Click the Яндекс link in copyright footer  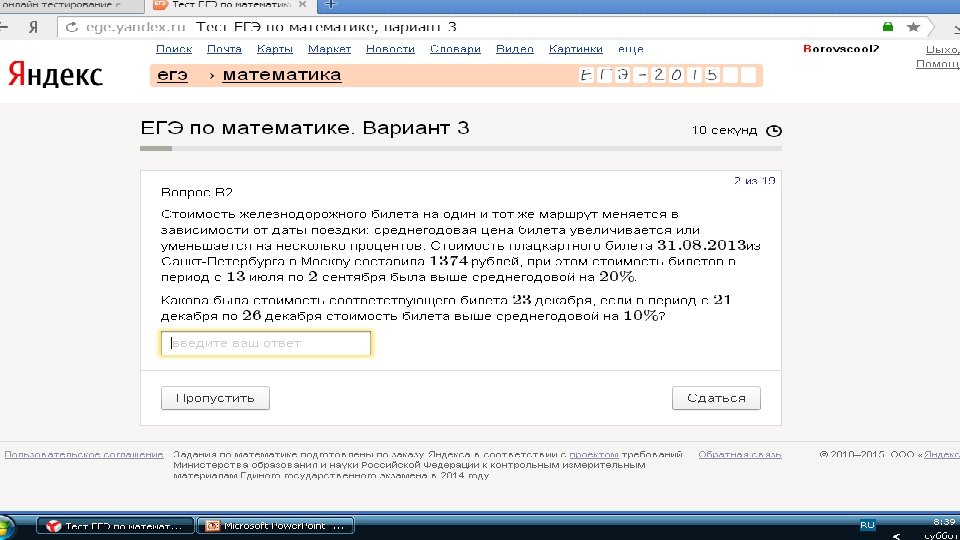click(942, 454)
